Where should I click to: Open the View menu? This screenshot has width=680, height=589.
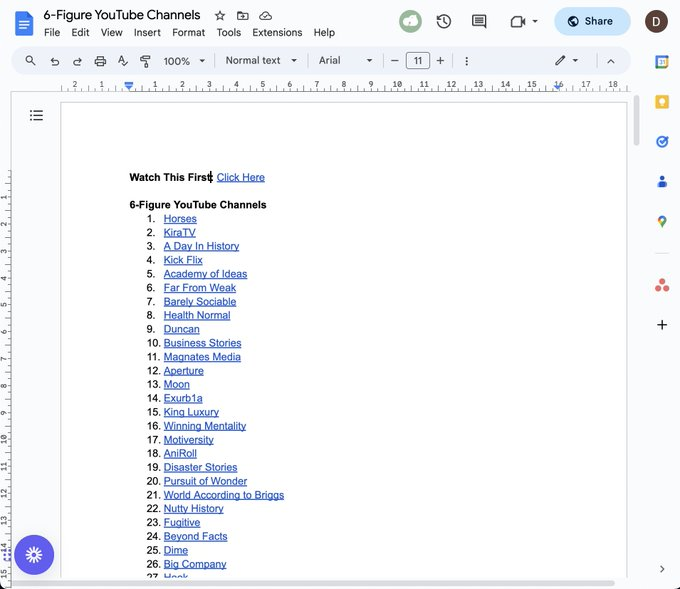point(111,33)
